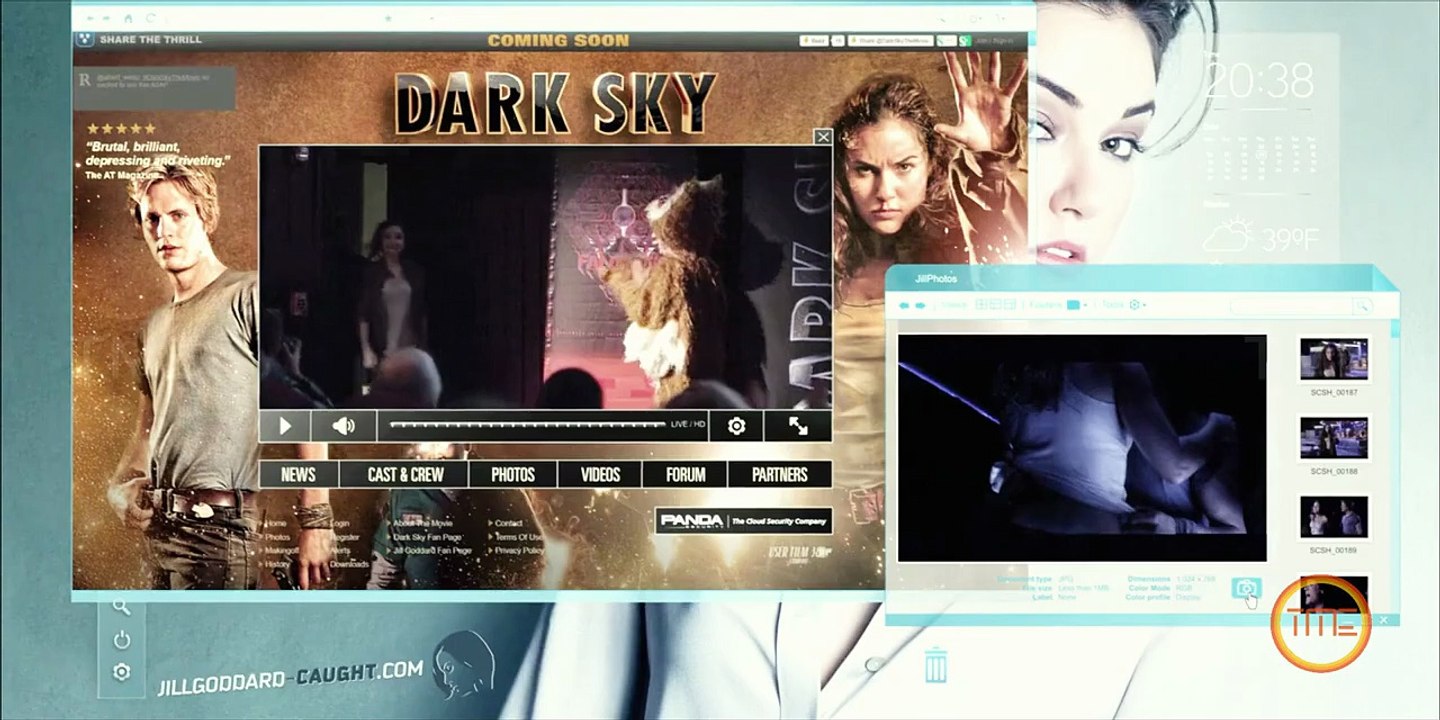Click the Register footer link
Screen dimensions: 1440x720
pos(344,537)
